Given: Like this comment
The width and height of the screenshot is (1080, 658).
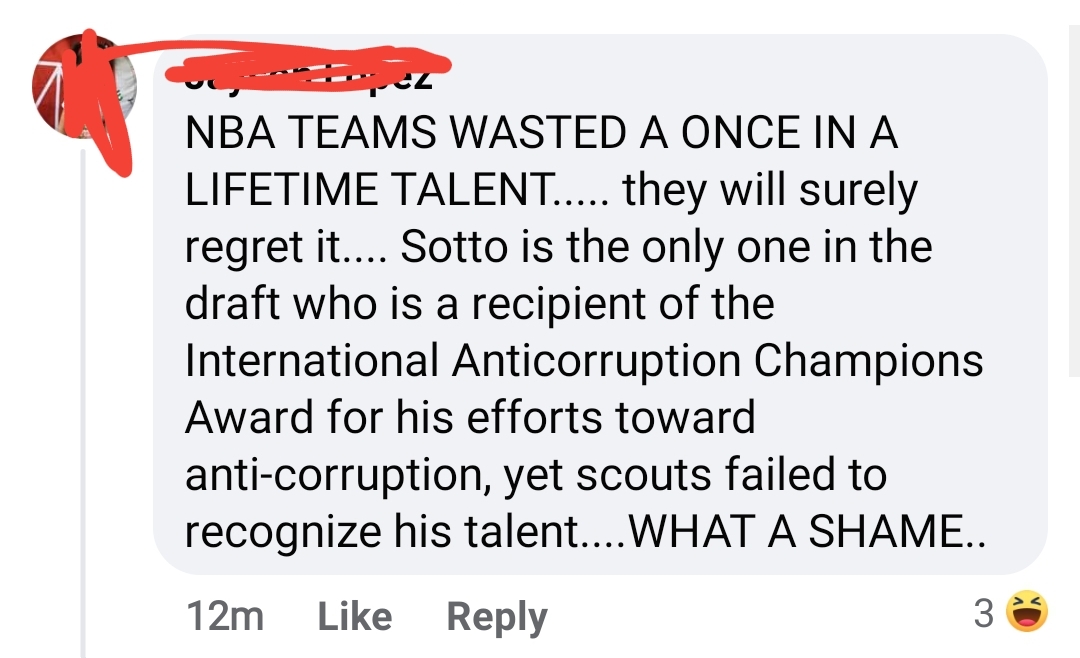Looking at the screenshot, I should pos(355,615).
